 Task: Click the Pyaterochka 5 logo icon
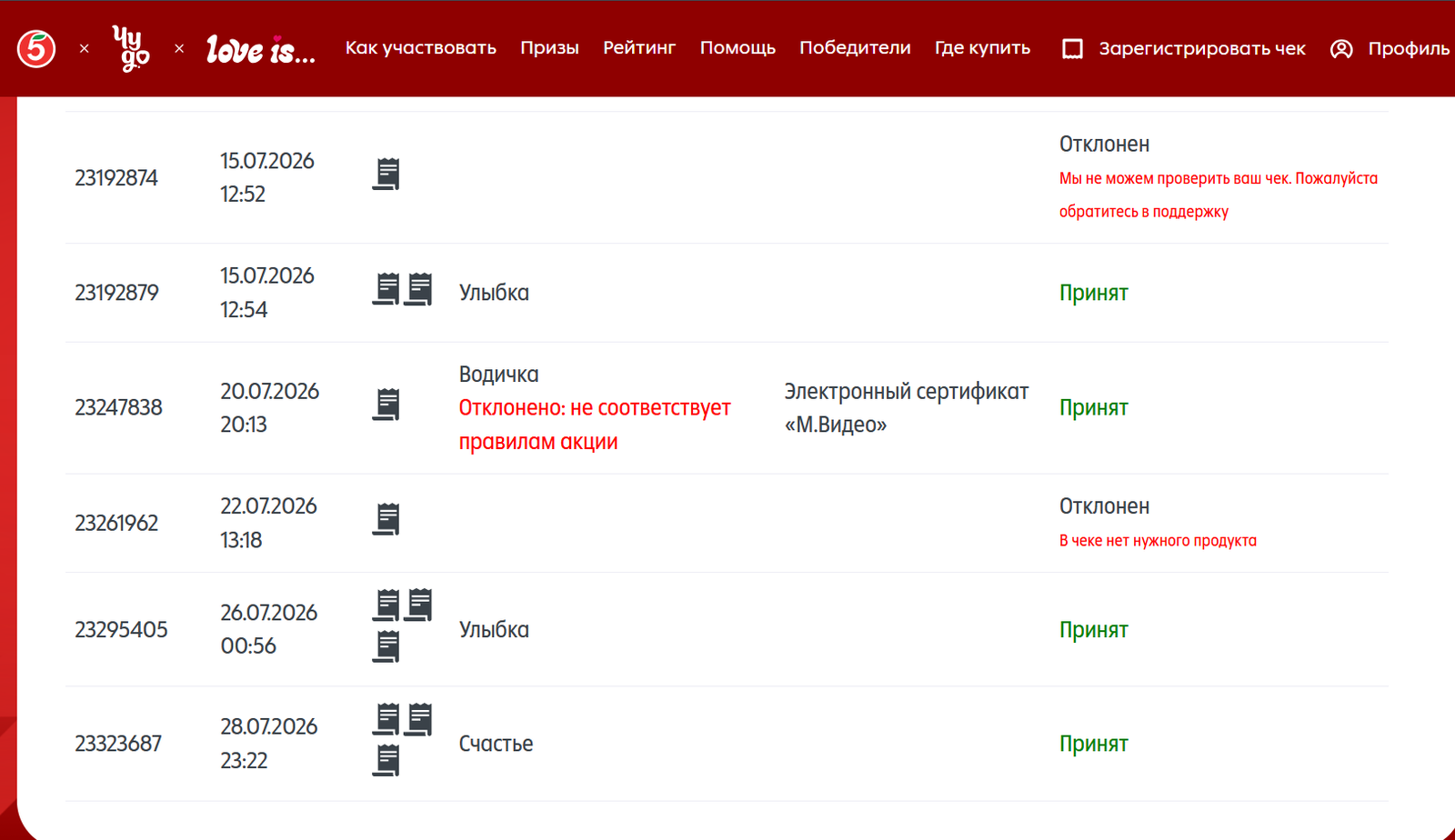(x=36, y=48)
